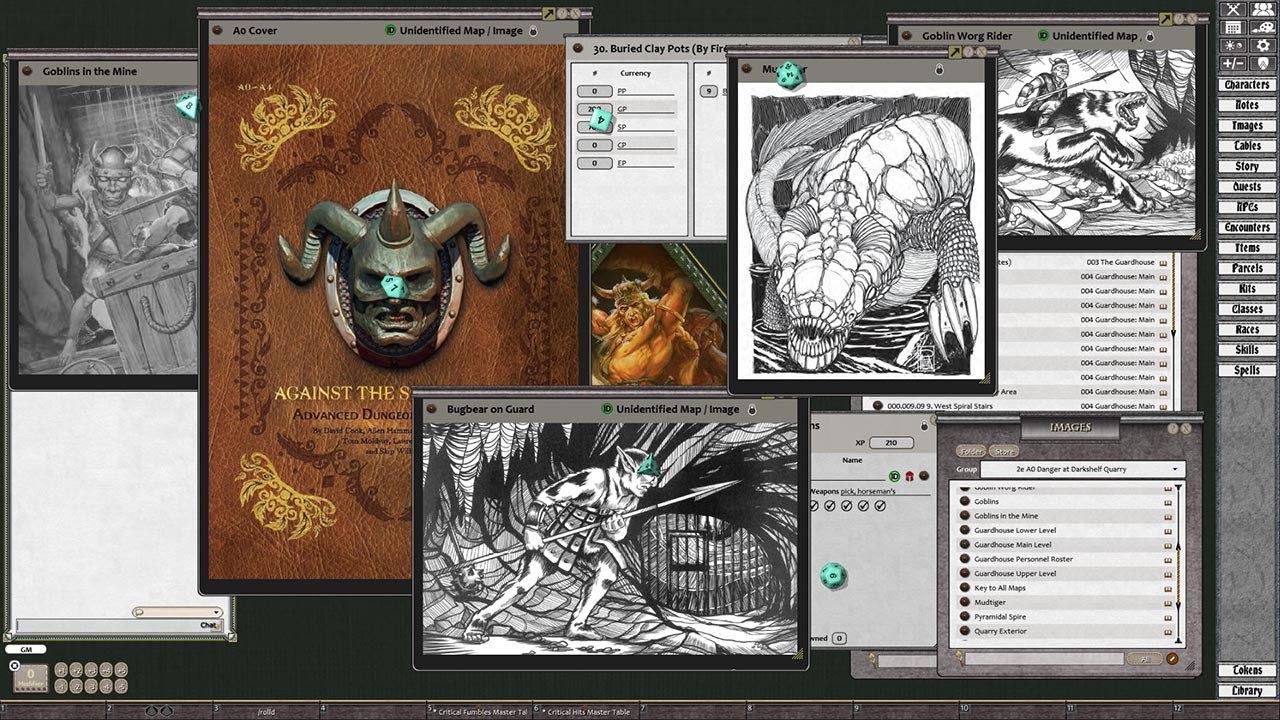
Task: Open the Settings gear icon in the sidebar
Action: click(1263, 45)
